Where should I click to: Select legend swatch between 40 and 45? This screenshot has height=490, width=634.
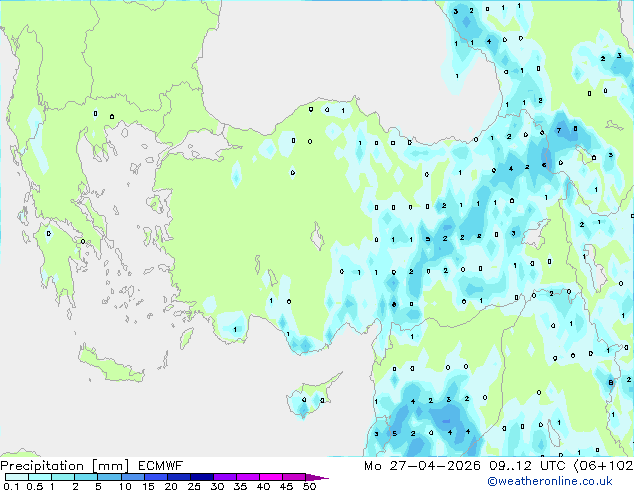tap(271, 477)
